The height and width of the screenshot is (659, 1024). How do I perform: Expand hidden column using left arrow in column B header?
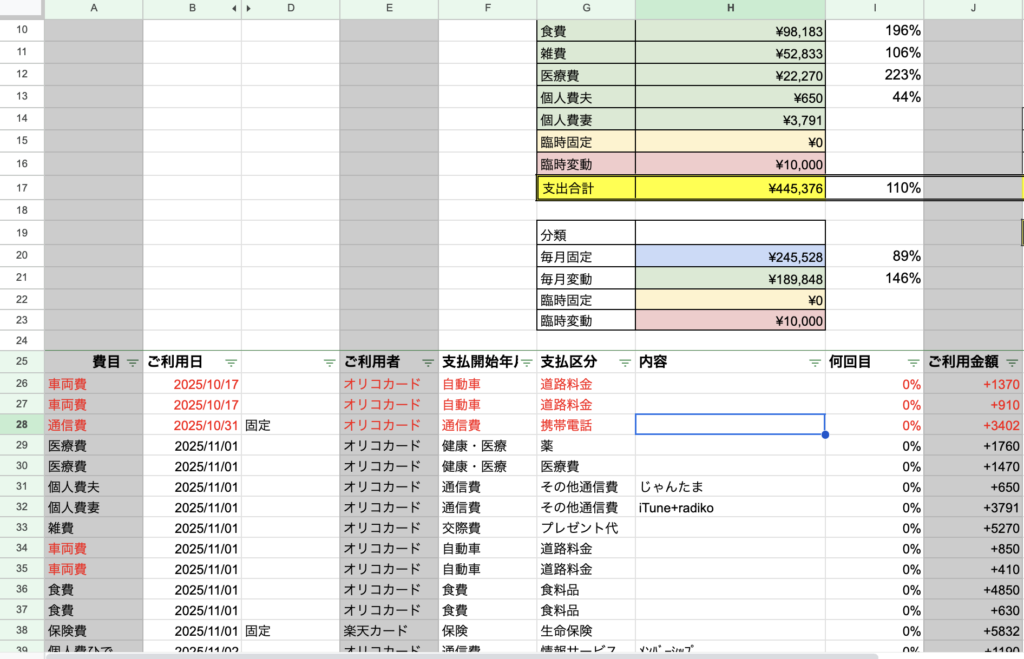point(234,8)
